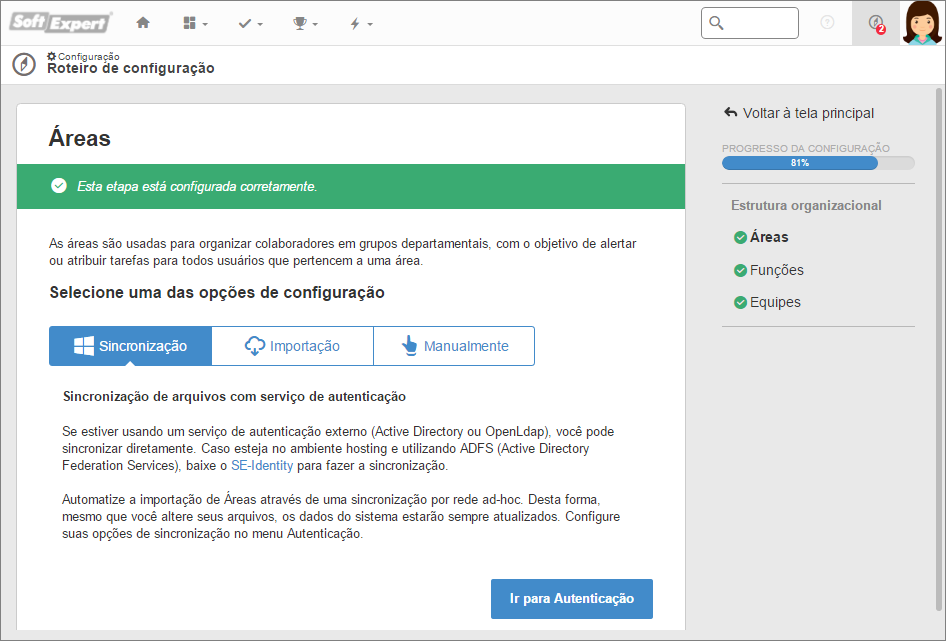This screenshot has height=641, width=946.
Task: Click the compass icon beside Roteiro de configuração
Action: pos(24,64)
